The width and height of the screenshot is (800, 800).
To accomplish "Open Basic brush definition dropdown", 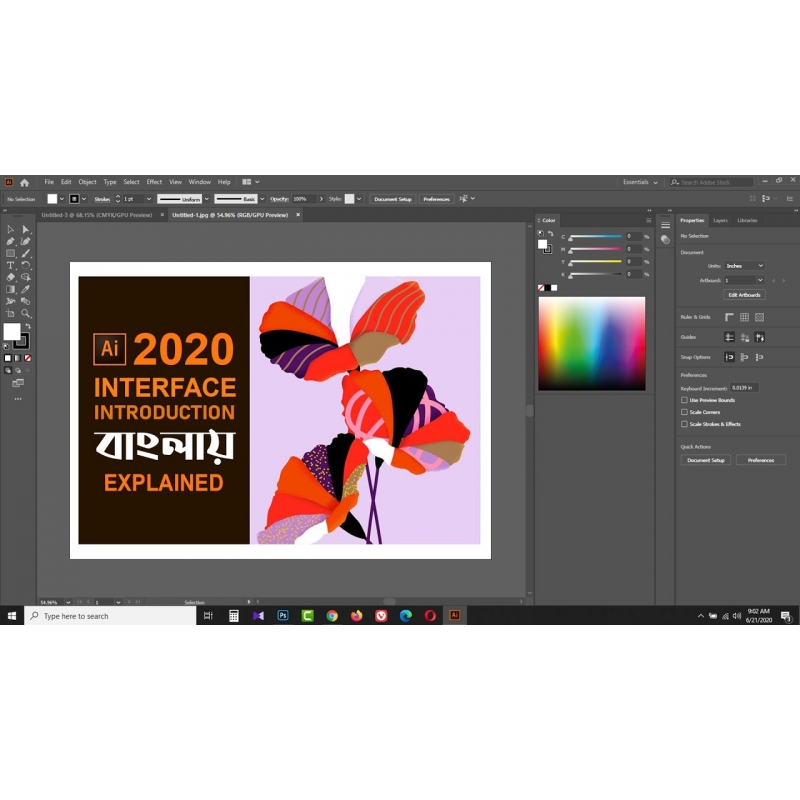I will click(x=262, y=199).
